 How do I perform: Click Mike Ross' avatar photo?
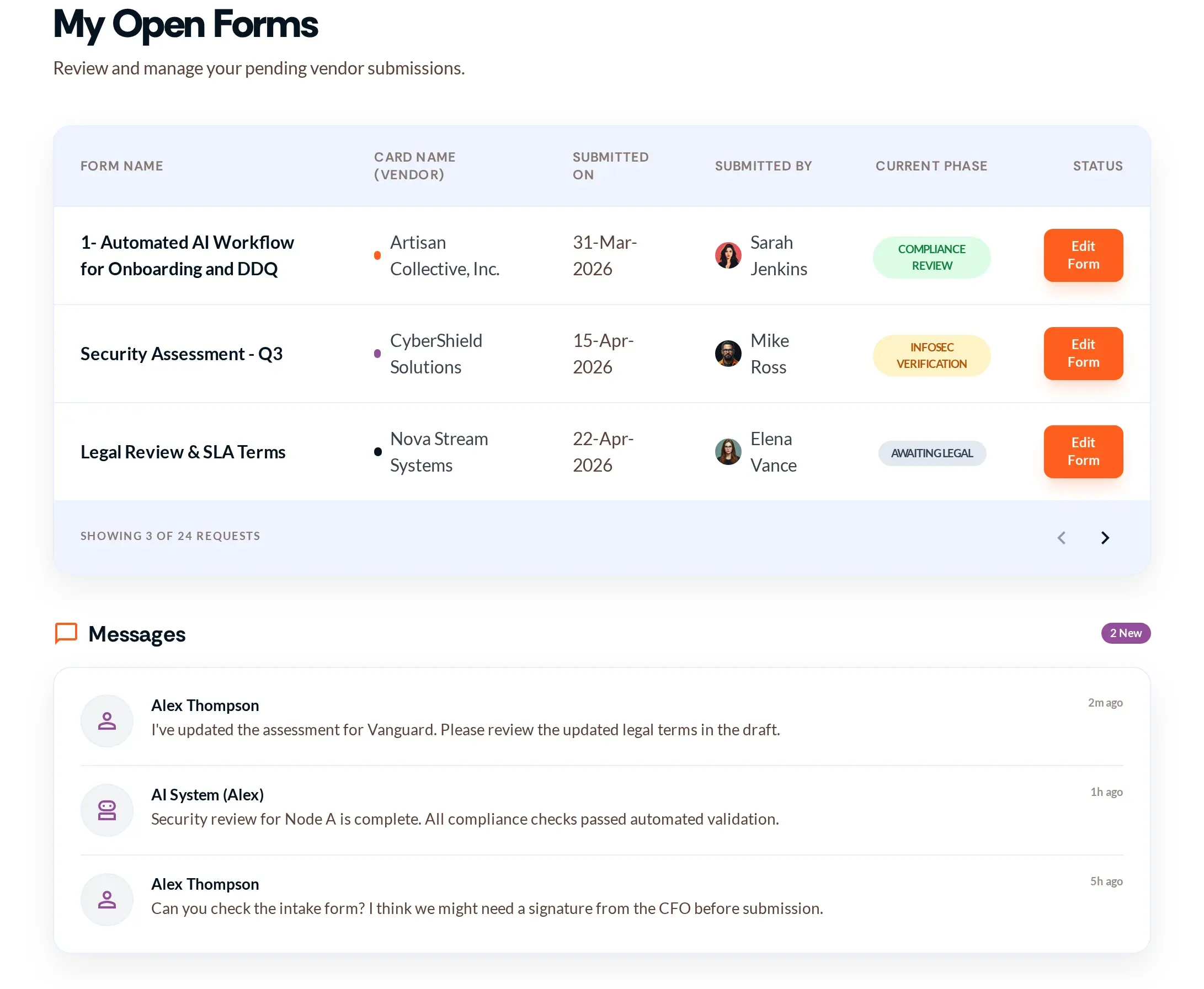pos(728,354)
